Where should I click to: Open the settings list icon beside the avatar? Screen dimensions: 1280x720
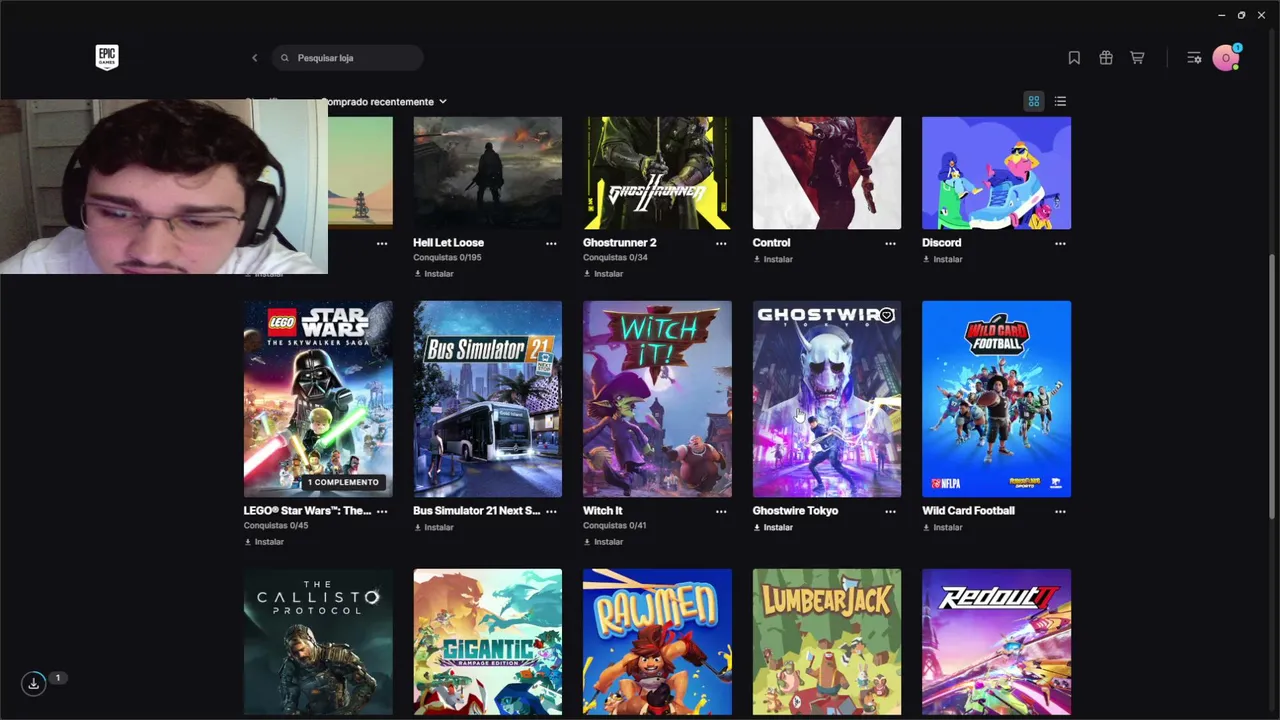[x=1194, y=58]
